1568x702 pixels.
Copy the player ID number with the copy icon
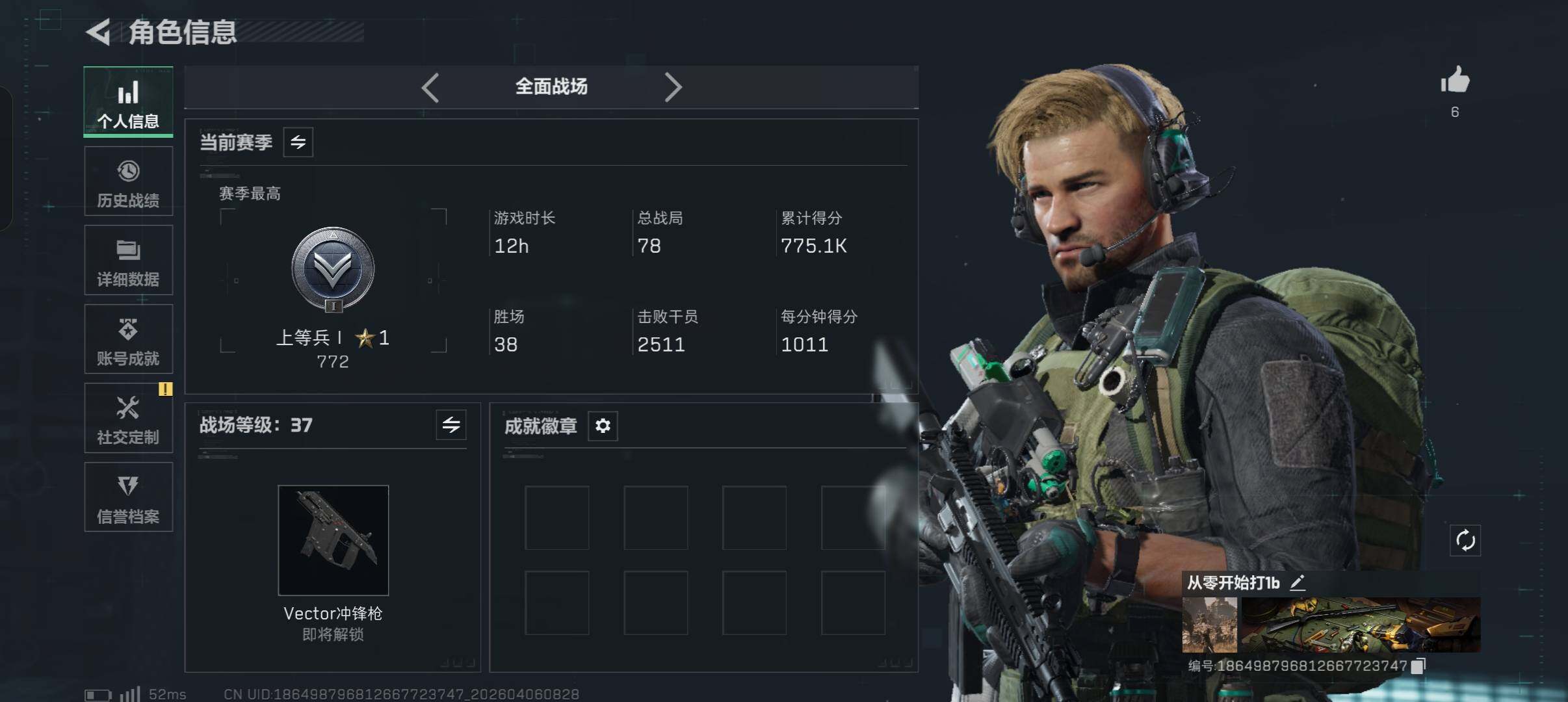[1418, 666]
